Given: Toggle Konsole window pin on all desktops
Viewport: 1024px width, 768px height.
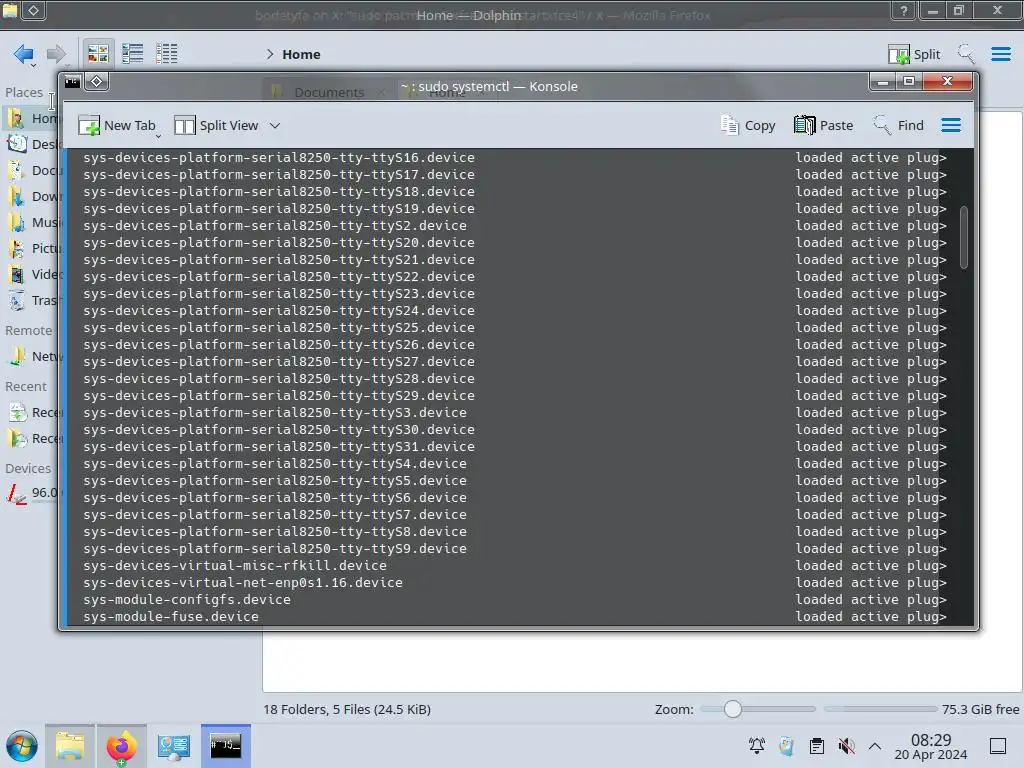Looking at the screenshot, I should click(97, 82).
